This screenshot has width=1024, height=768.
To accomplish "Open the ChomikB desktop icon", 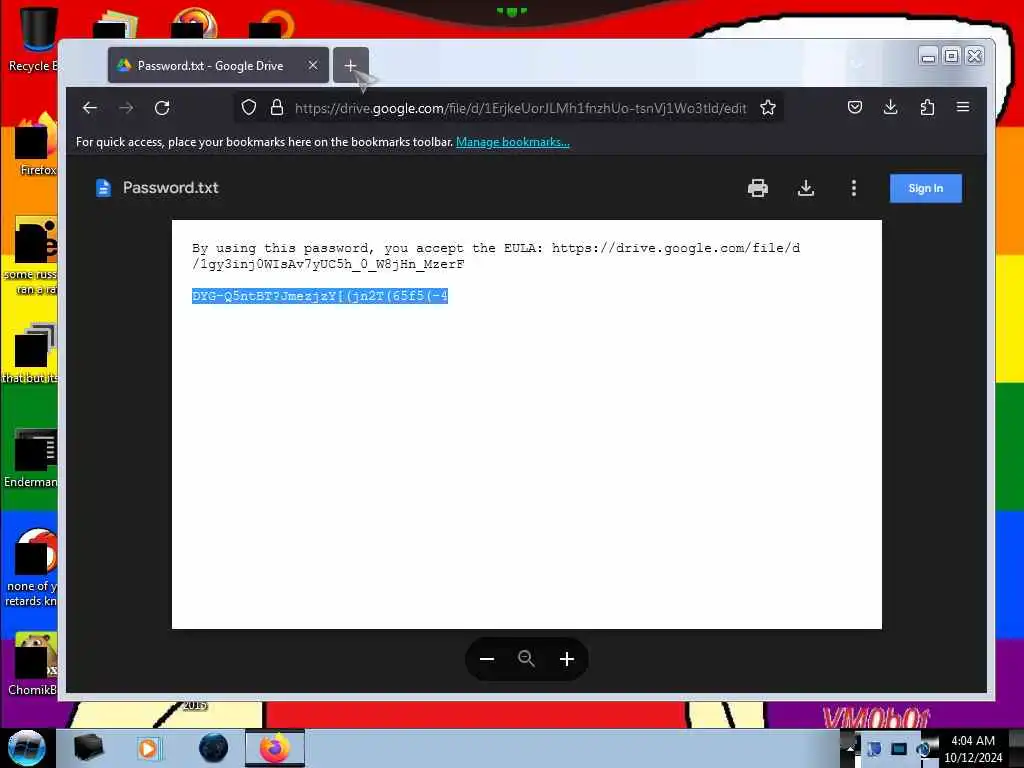I will [33, 664].
